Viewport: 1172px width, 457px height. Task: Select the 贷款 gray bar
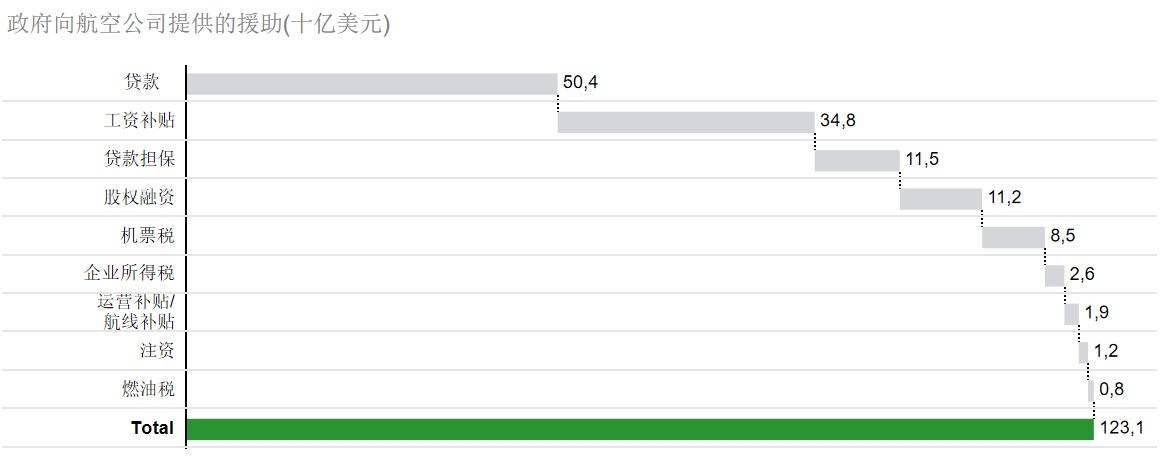(372, 84)
